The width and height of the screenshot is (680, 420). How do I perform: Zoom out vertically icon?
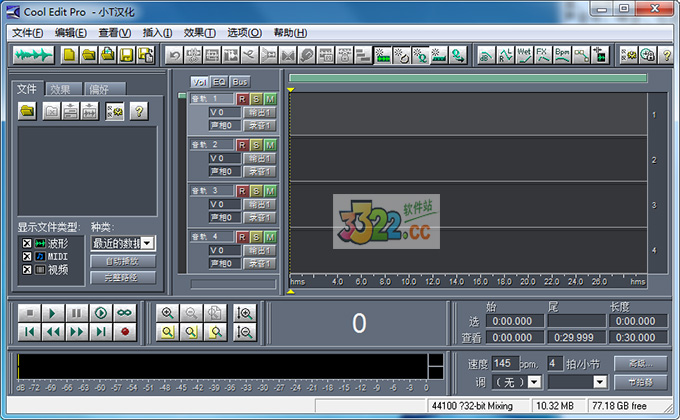click(245, 332)
